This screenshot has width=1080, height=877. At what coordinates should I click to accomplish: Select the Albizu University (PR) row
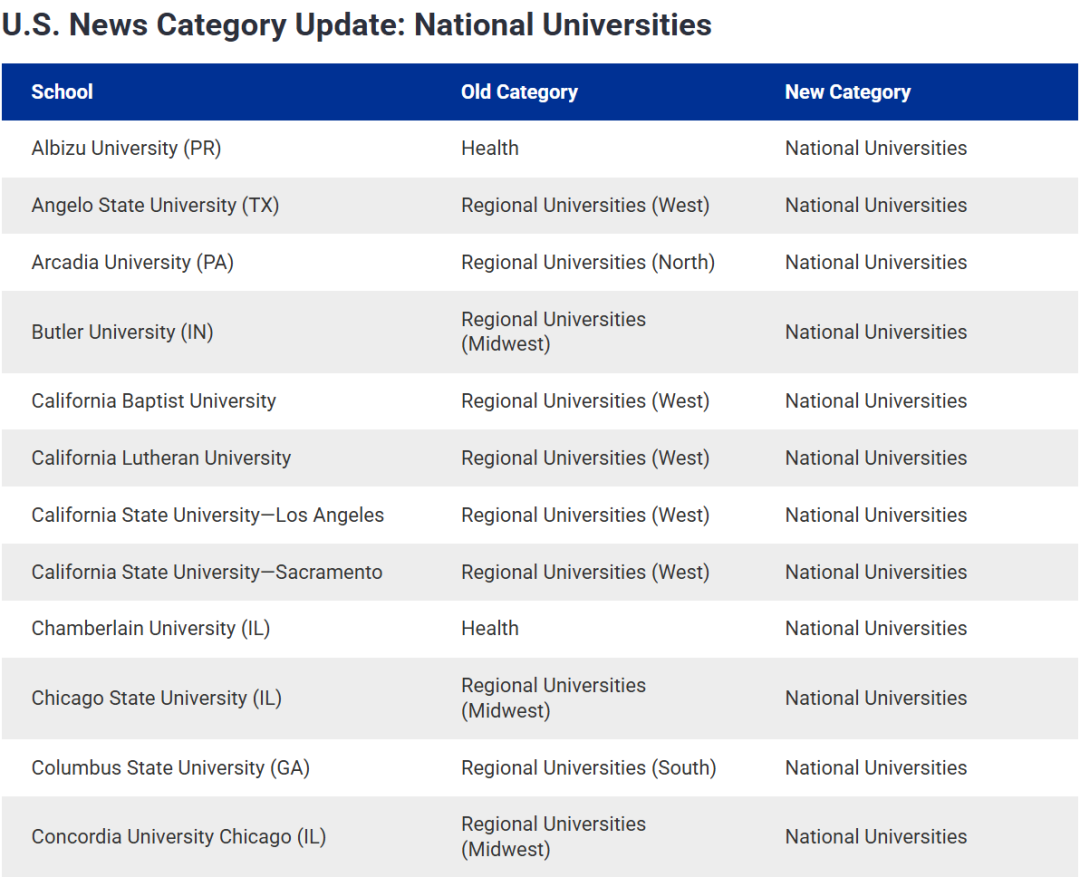pos(540,149)
